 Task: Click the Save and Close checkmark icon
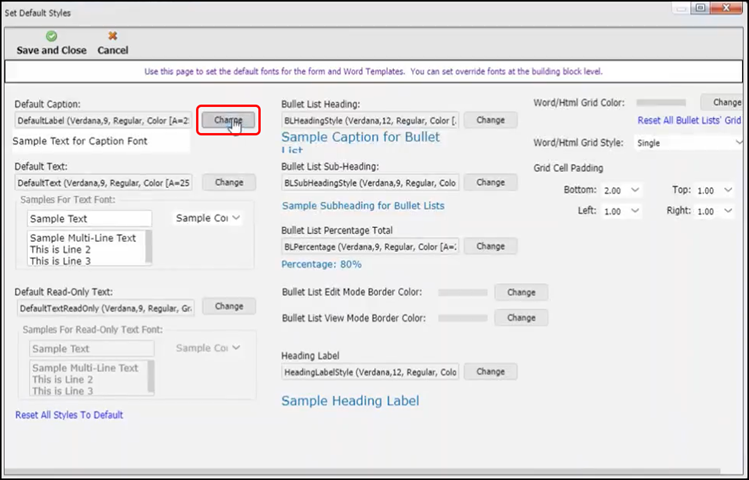pyautogui.click(x=51, y=37)
